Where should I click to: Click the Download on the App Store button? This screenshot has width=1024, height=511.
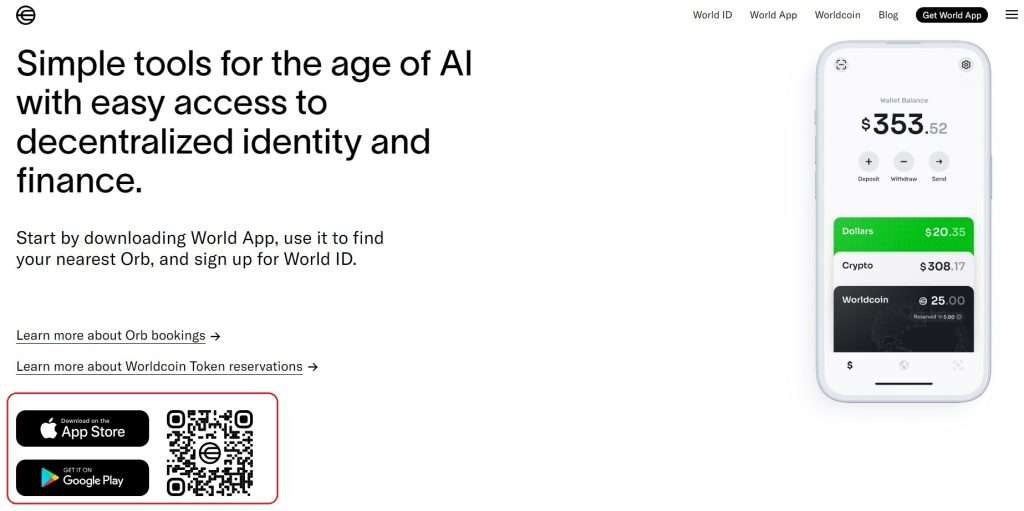83,428
